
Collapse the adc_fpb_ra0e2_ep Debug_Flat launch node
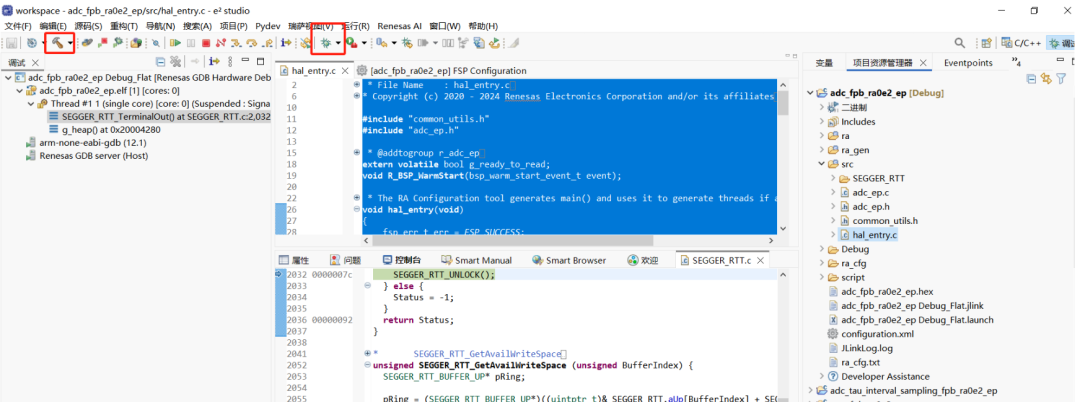click(x=7, y=78)
